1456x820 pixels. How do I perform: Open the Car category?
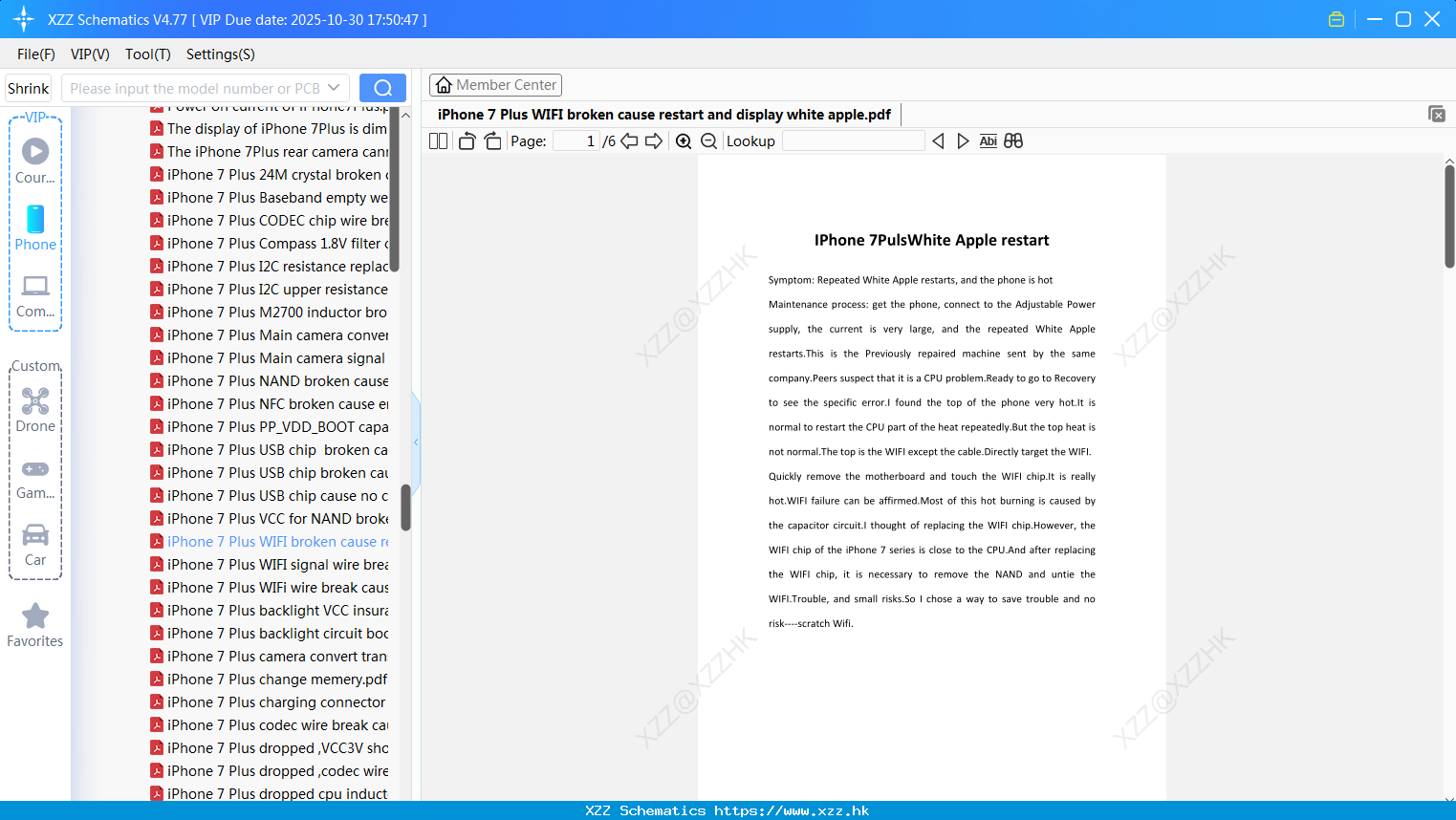pyautogui.click(x=35, y=545)
